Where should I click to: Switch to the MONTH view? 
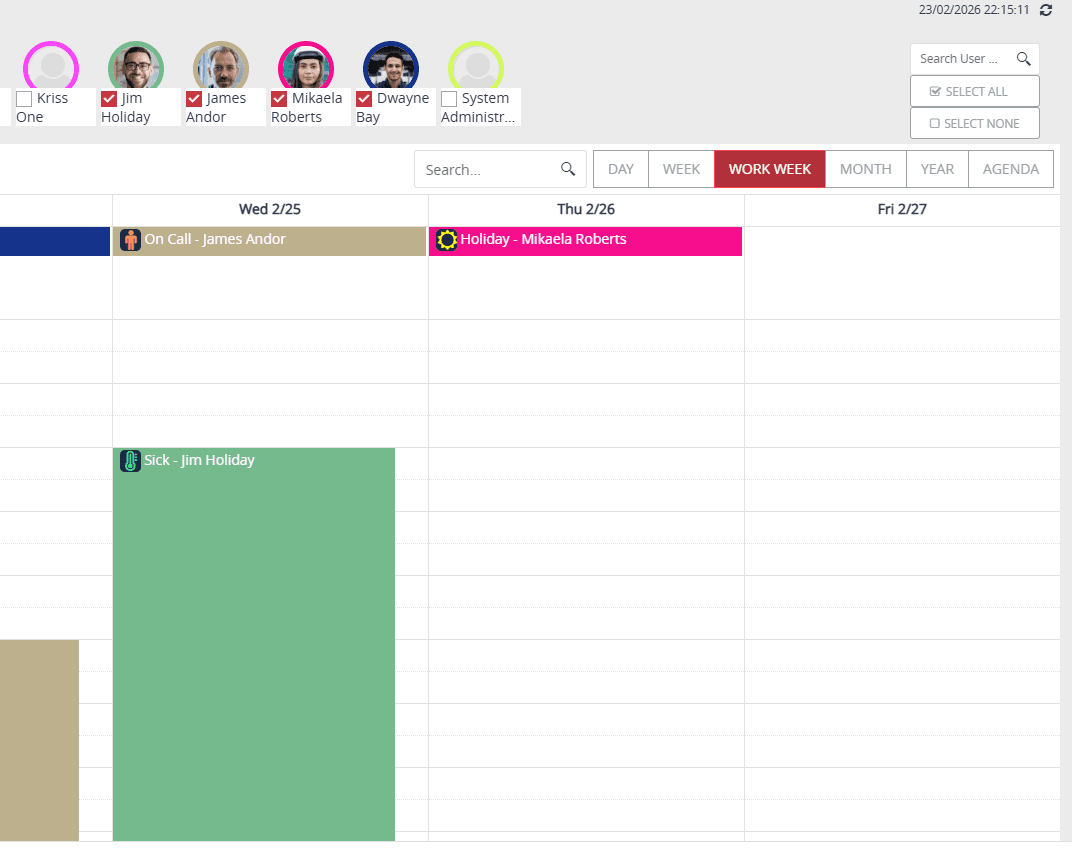pyautogui.click(x=866, y=169)
